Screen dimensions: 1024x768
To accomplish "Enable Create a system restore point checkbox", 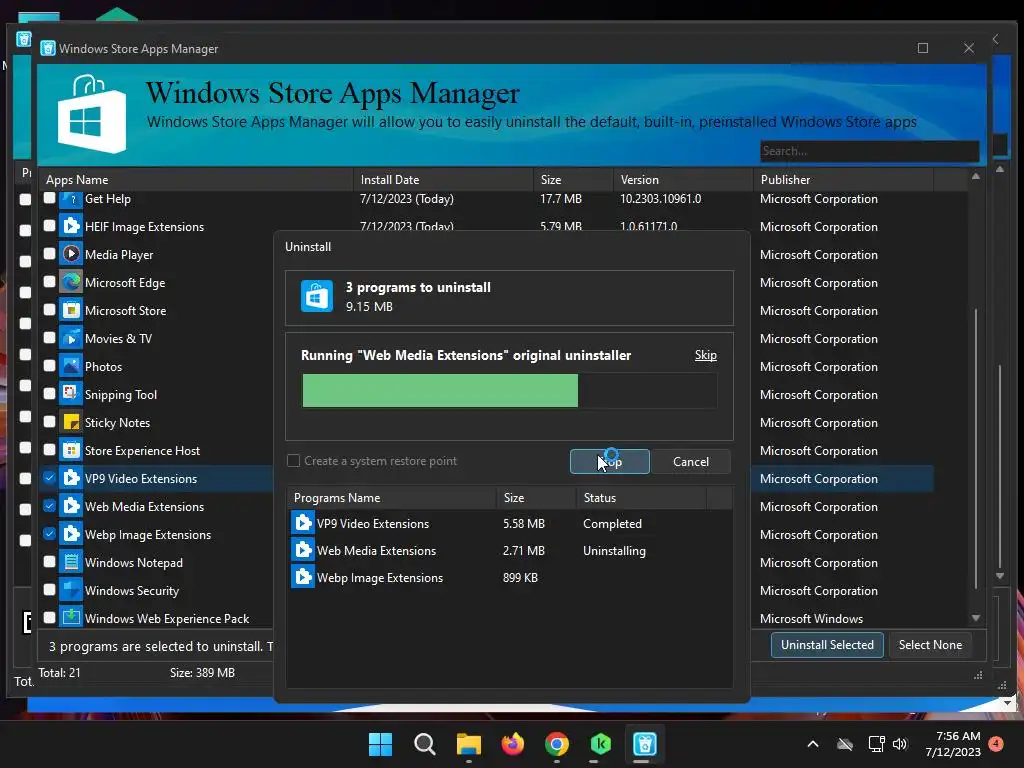I will coord(294,461).
